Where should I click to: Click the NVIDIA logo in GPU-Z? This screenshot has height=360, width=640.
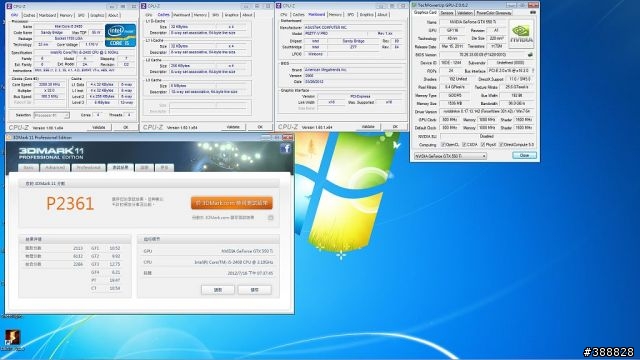tap(521, 34)
